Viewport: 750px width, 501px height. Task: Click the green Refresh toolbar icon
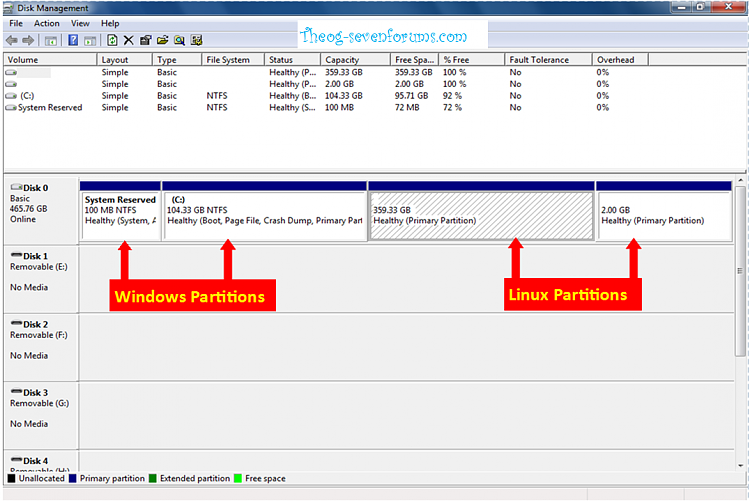[112, 40]
